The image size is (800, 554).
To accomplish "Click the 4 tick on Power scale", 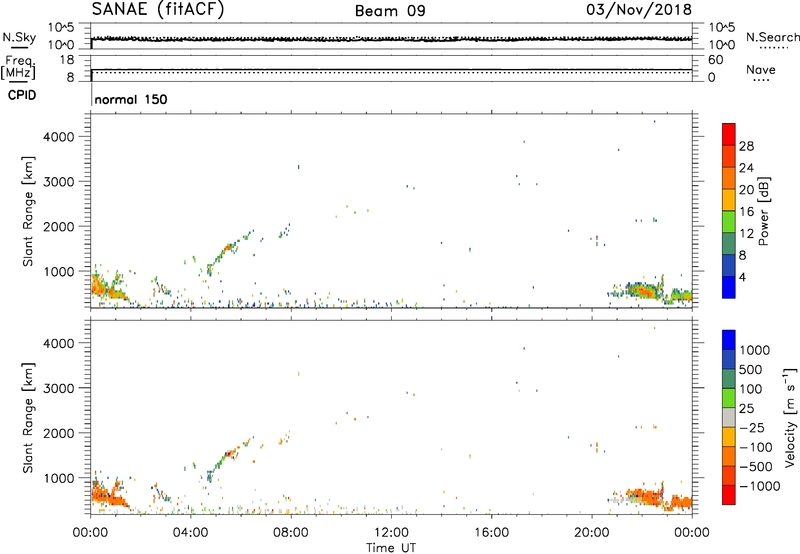I will pos(742,277).
